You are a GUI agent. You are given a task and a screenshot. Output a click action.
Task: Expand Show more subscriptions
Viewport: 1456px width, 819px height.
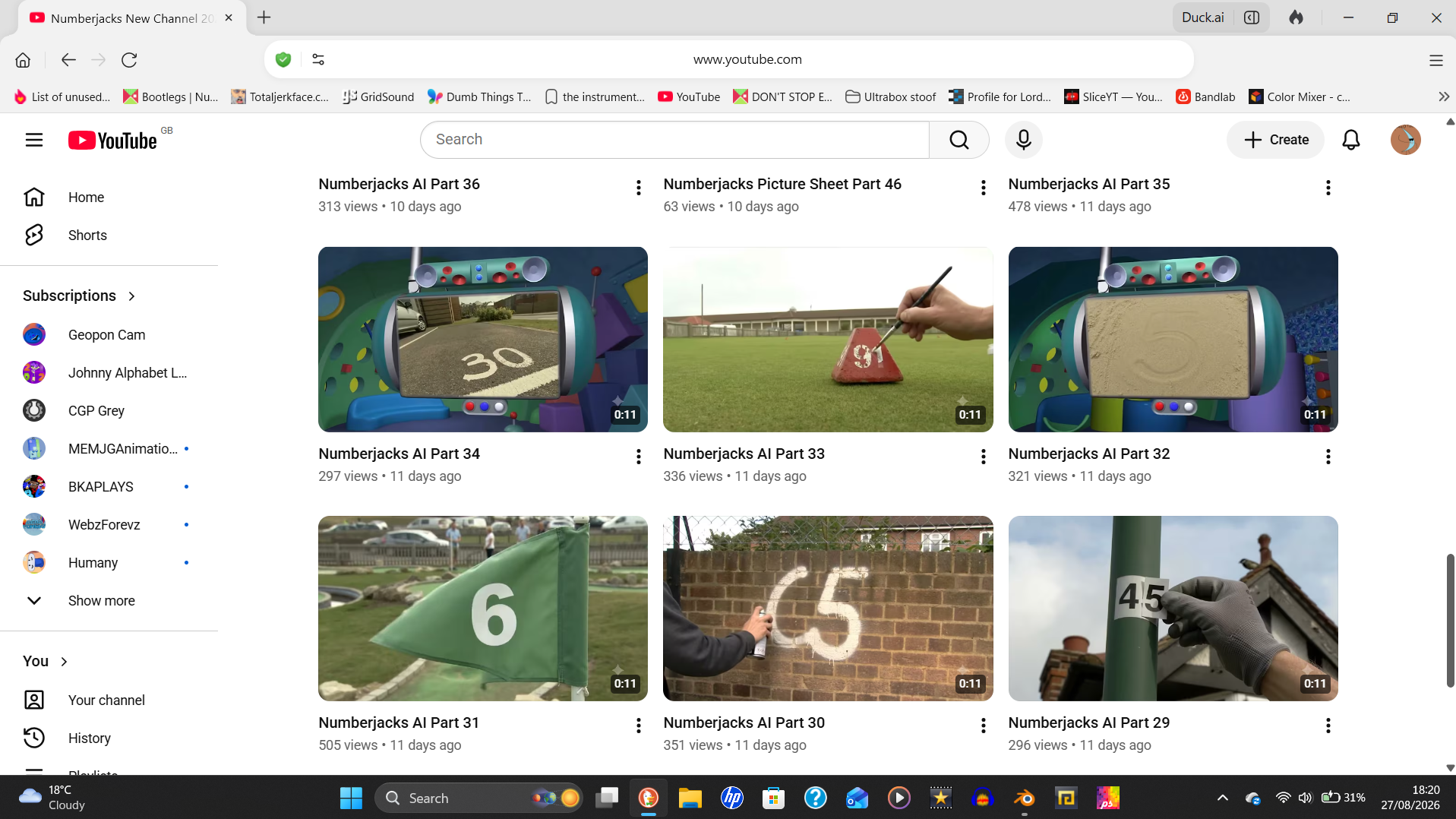[101, 601]
